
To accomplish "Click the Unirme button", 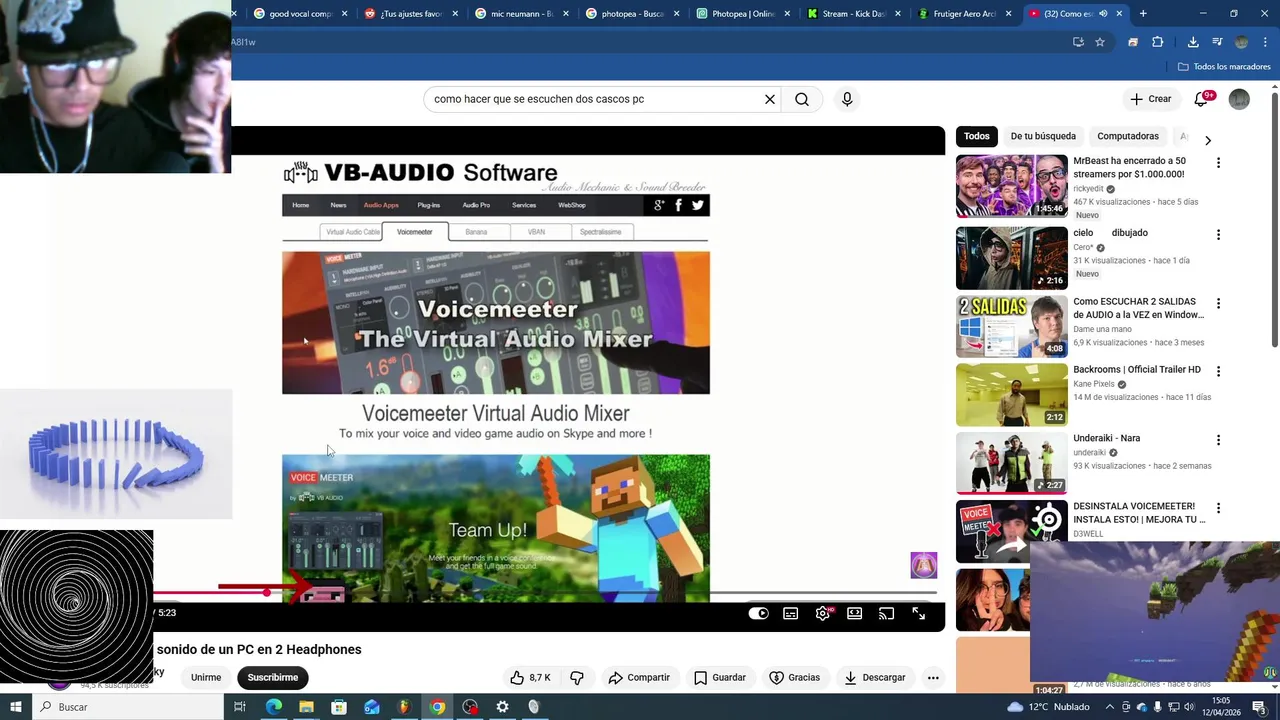I will tap(206, 677).
